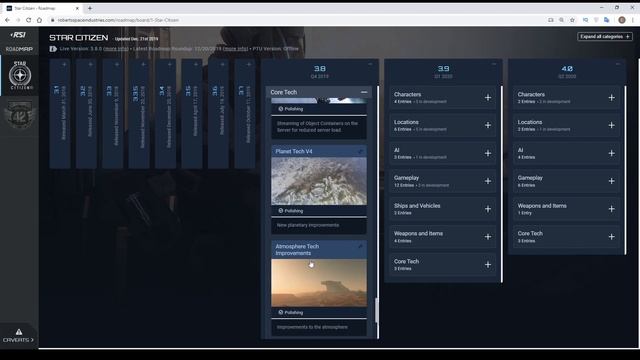Expand the 3.4 release column

(x=170, y=64)
